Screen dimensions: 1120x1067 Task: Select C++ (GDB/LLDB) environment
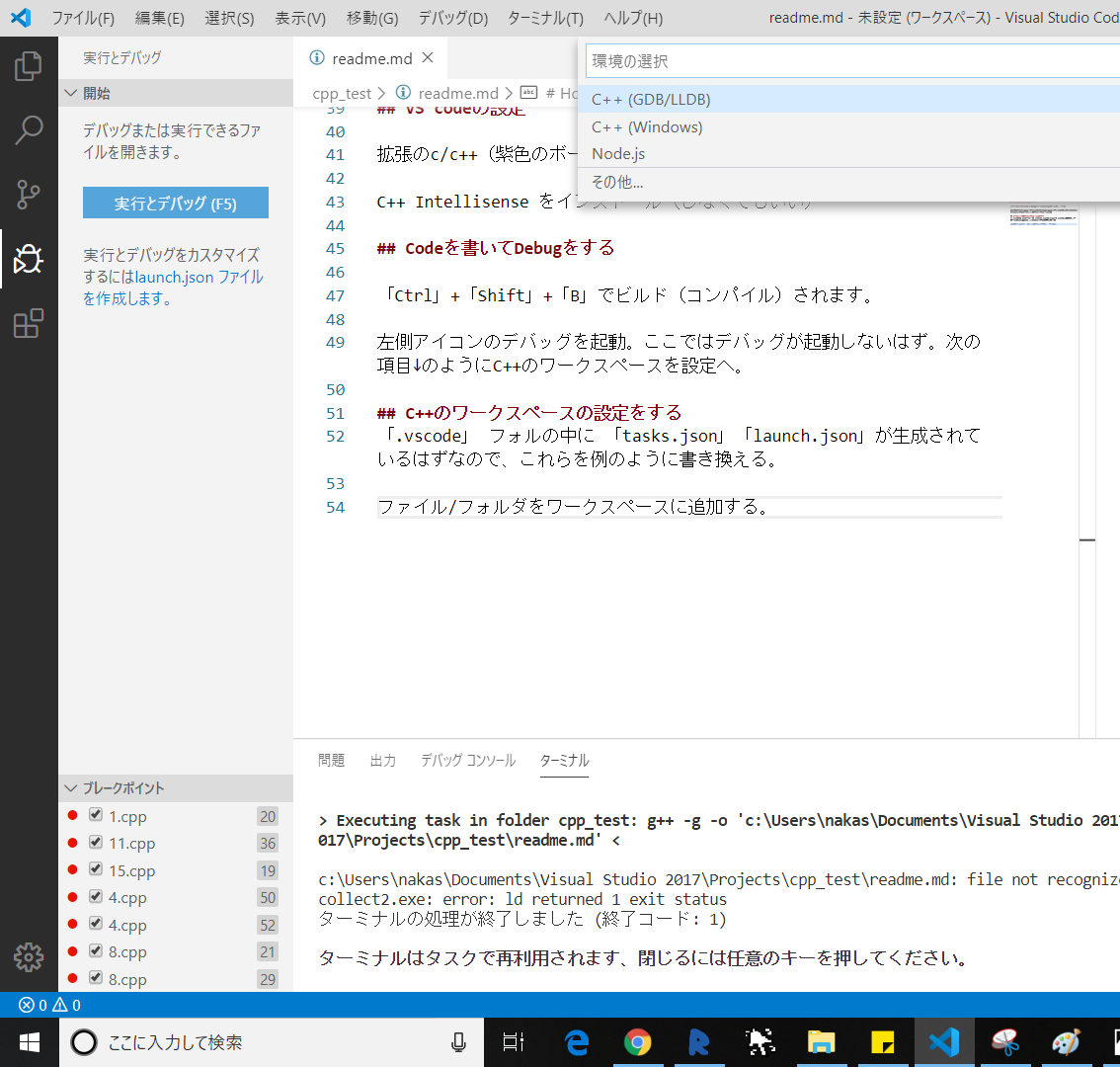point(848,100)
